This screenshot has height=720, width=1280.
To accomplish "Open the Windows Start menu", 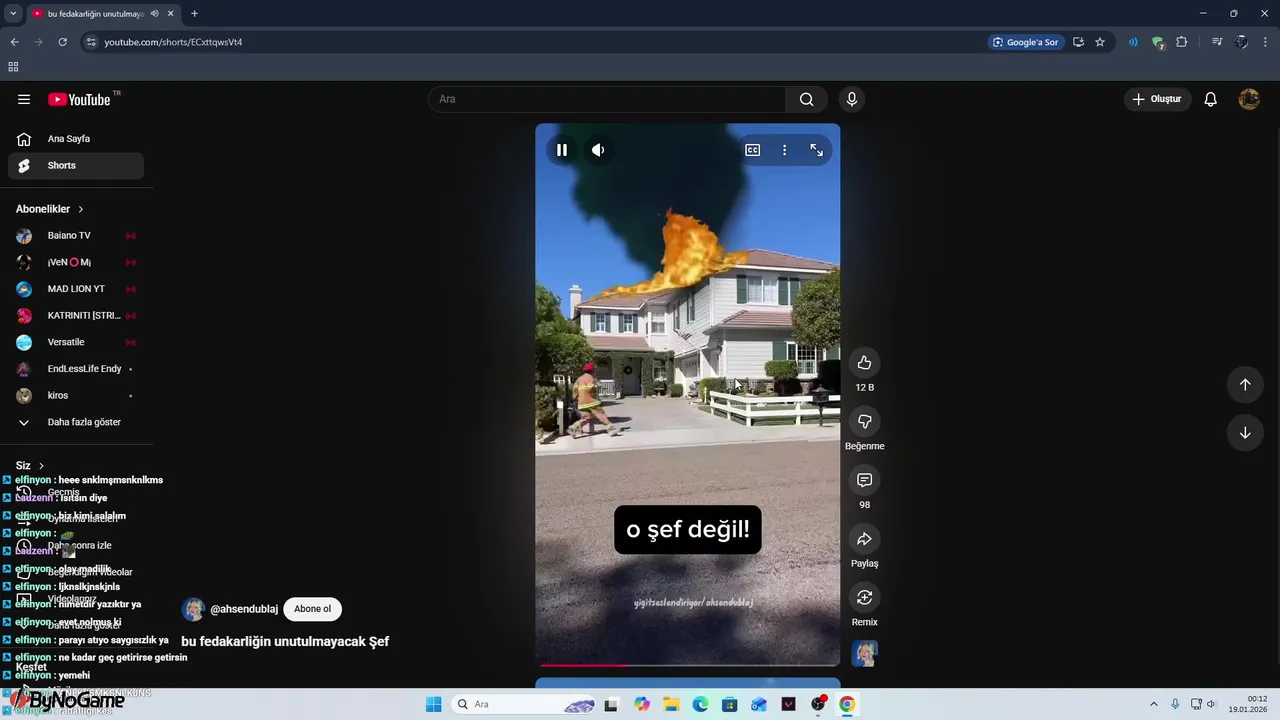I will [x=433, y=704].
